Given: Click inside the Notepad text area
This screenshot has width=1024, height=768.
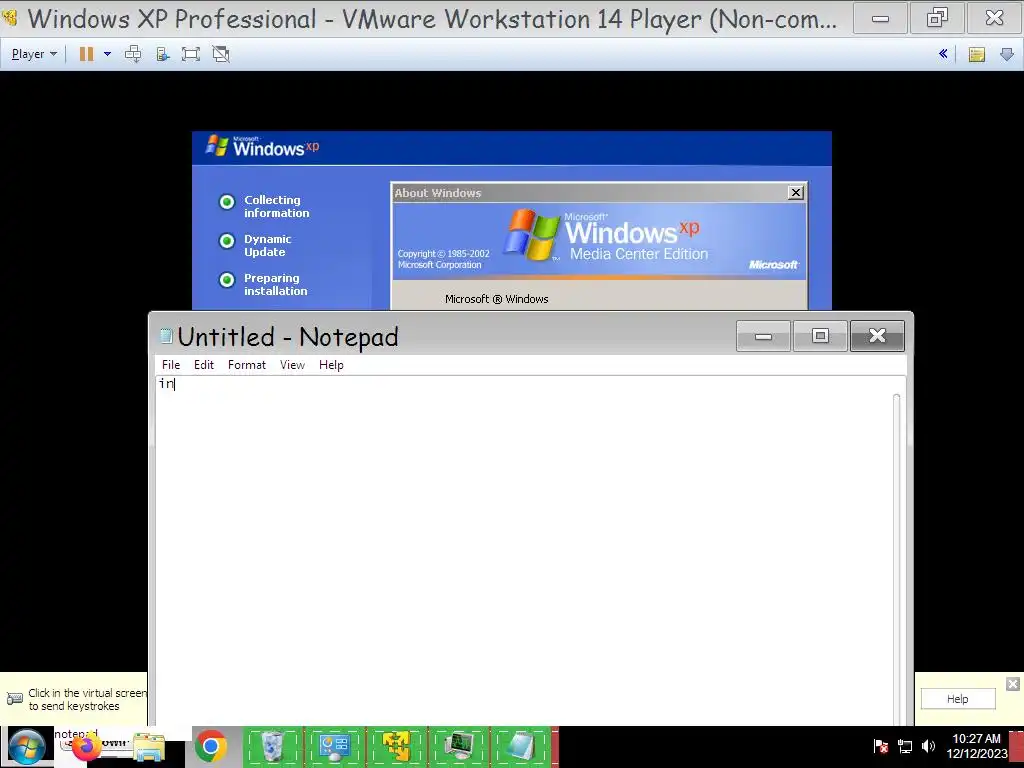Looking at the screenshot, I should coord(522,549).
